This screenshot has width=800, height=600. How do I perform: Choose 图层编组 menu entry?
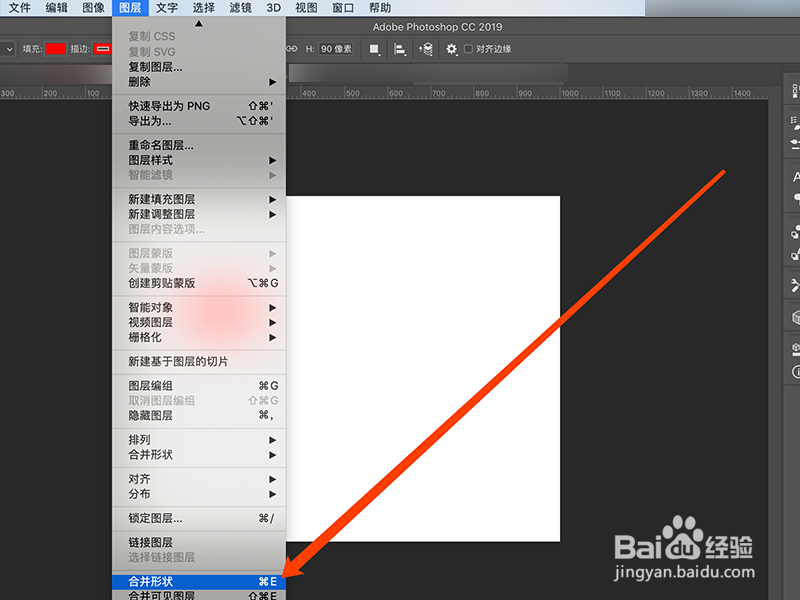pos(199,386)
